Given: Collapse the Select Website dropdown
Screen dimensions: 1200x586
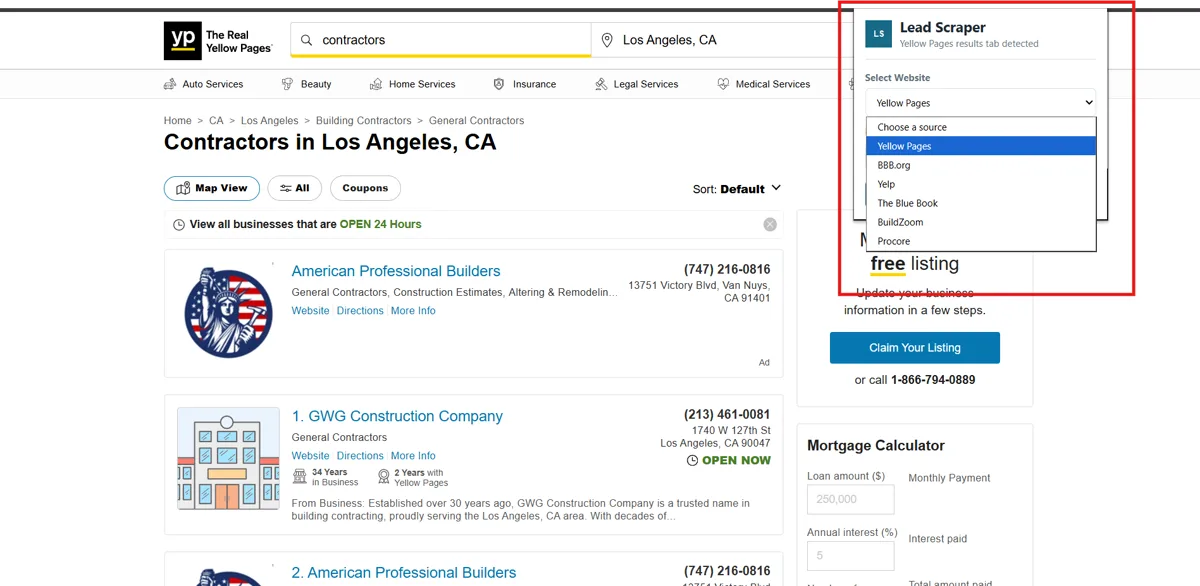Looking at the screenshot, I should (981, 102).
